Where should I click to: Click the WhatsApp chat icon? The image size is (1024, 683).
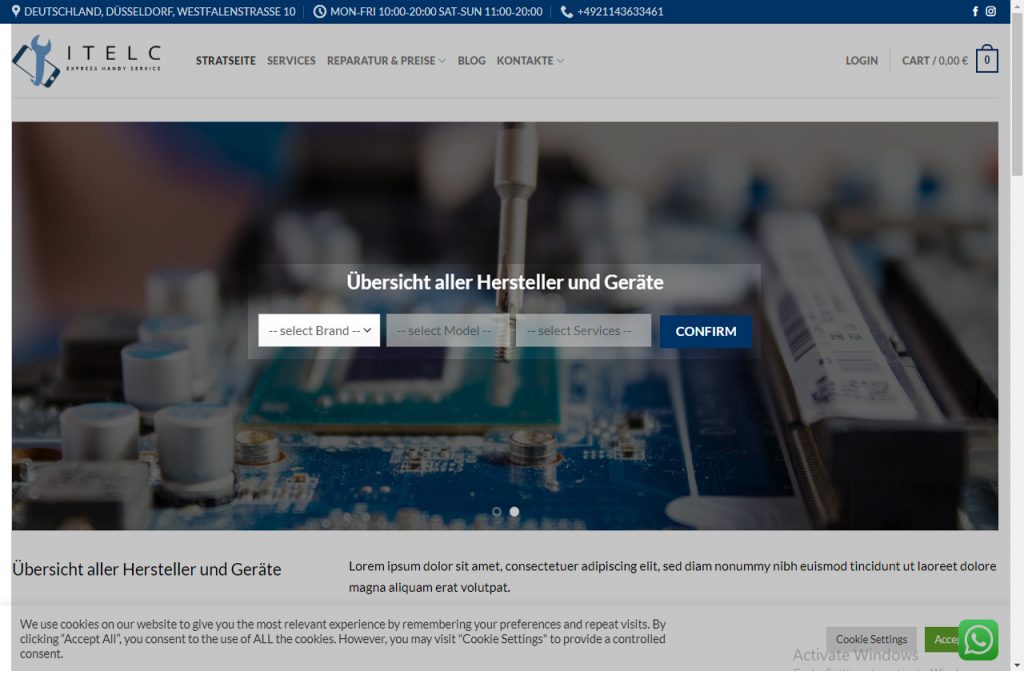[x=977, y=640]
